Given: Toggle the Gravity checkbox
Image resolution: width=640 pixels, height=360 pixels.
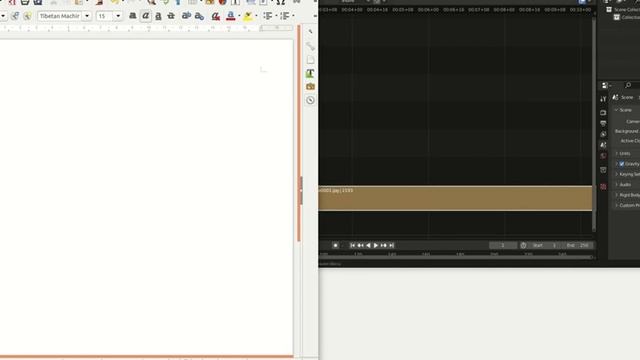Looking at the screenshot, I should point(622,164).
